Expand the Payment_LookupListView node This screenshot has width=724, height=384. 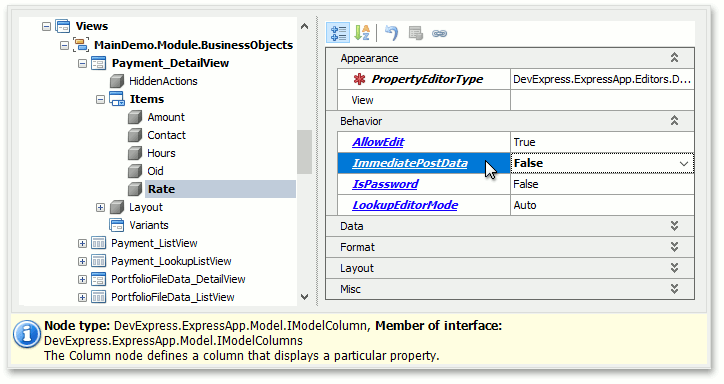click(82, 261)
